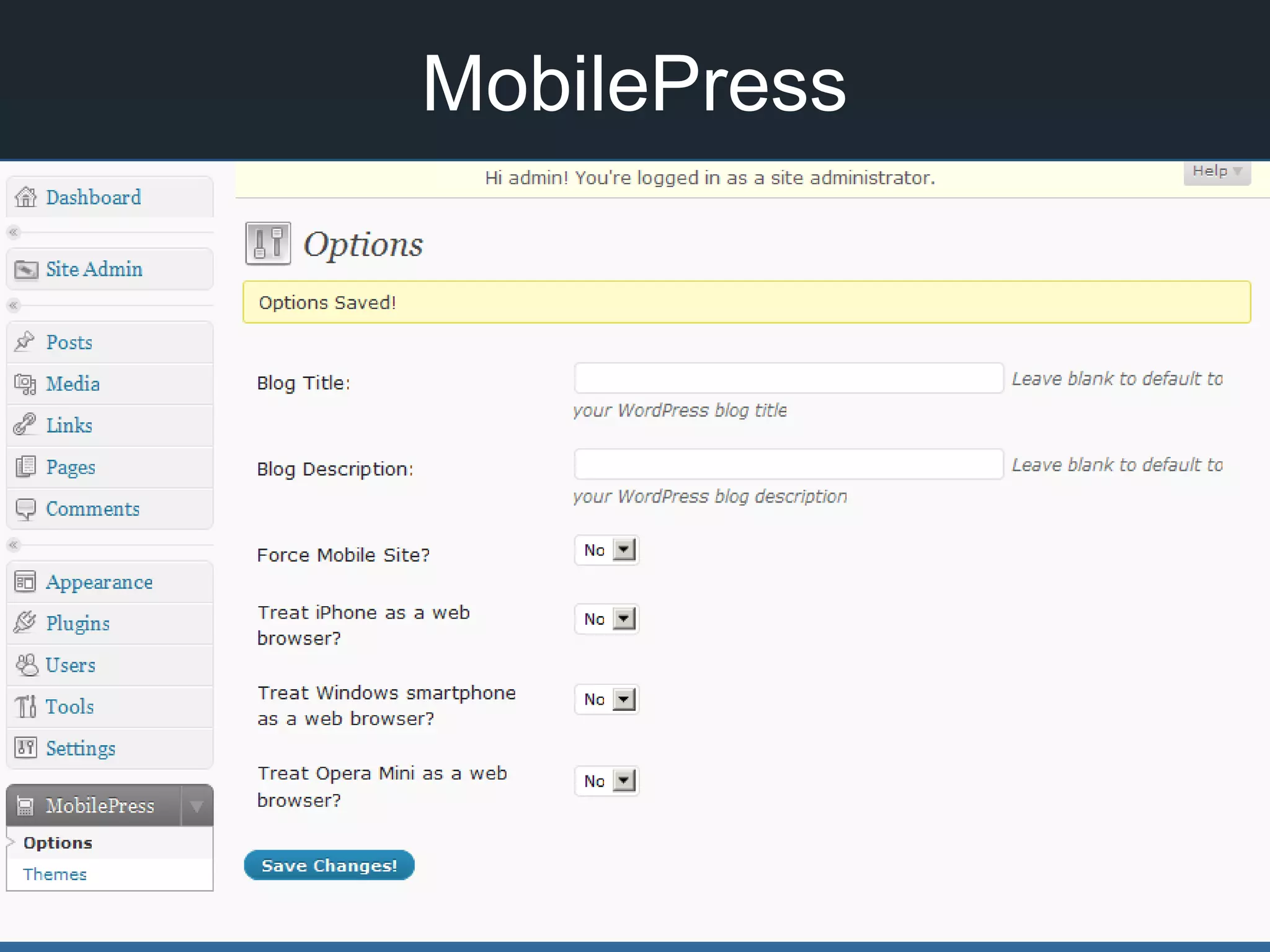Open the Site Admin menu item
Screen dimensions: 1270x952
110,270
